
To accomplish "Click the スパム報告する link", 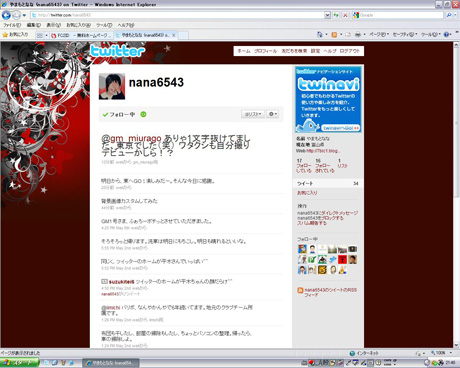I will [x=312, y=223].
